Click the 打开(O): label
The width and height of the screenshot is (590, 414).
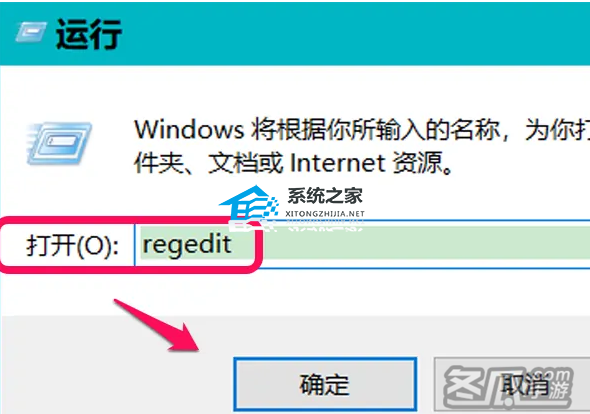[72, 246]
